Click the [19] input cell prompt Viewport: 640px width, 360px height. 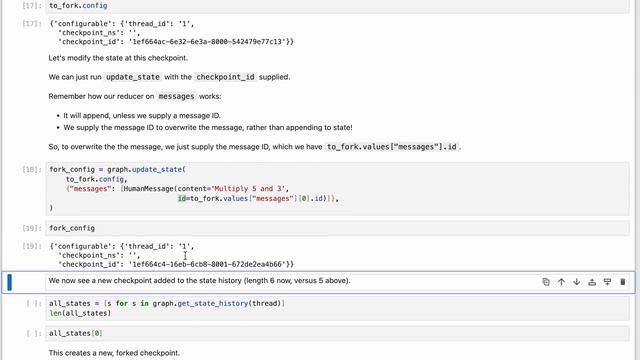[32, 228]
